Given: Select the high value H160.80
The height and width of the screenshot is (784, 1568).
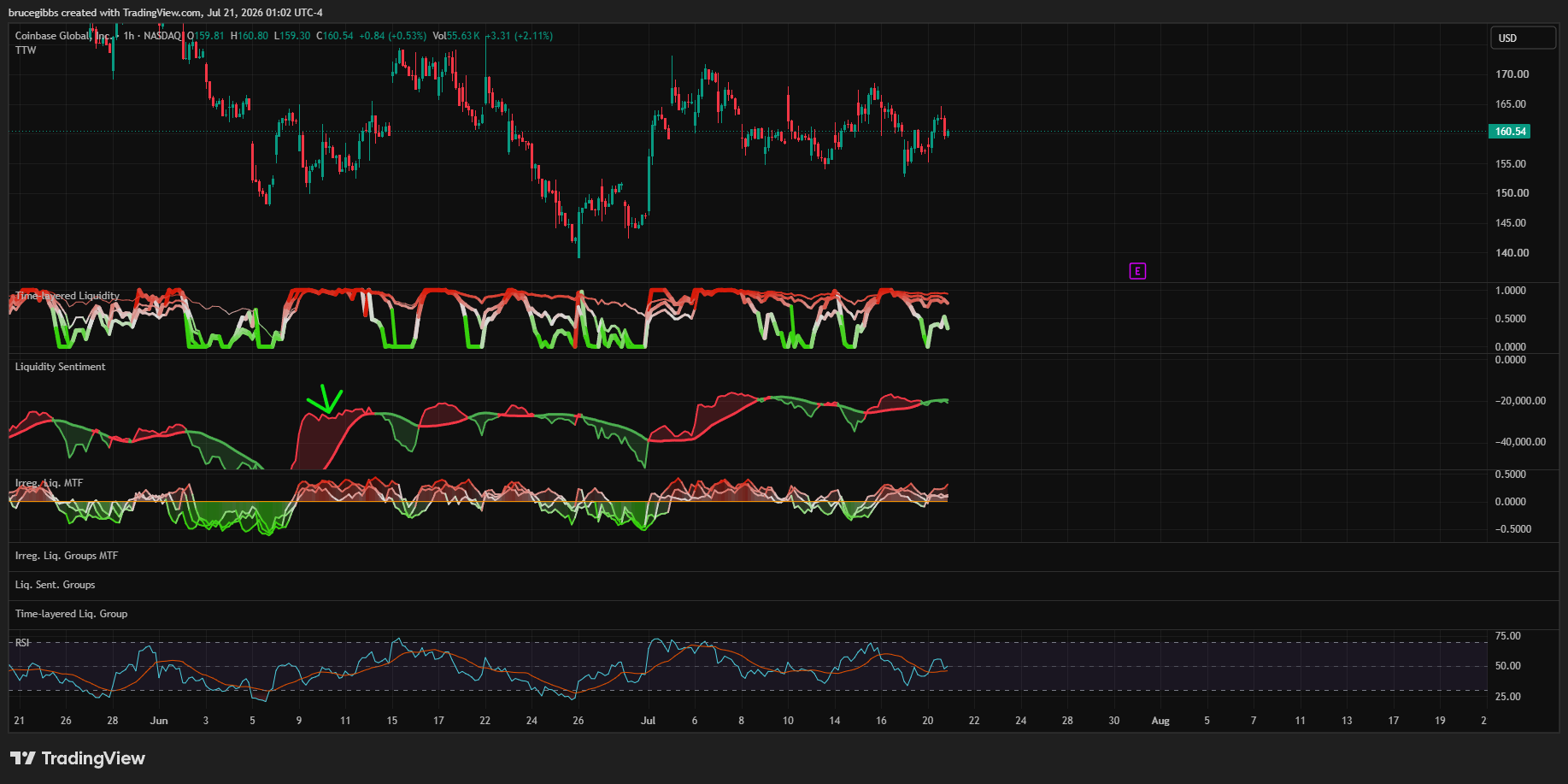Looking at the screenshot, I should pos(250,36).
